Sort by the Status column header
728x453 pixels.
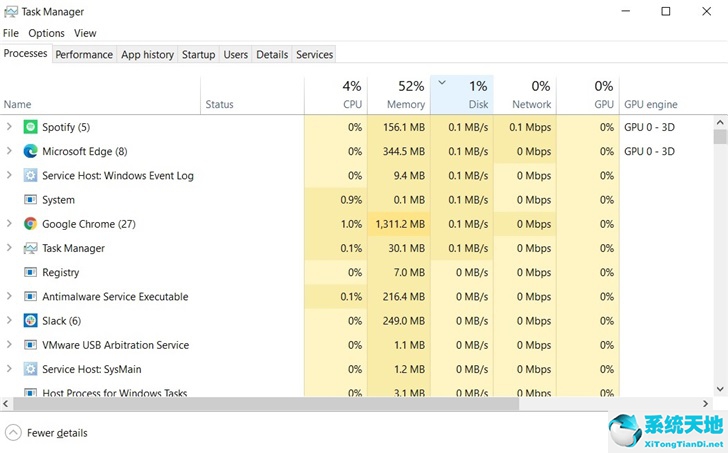pyautogui.click(x=253, y=95)
